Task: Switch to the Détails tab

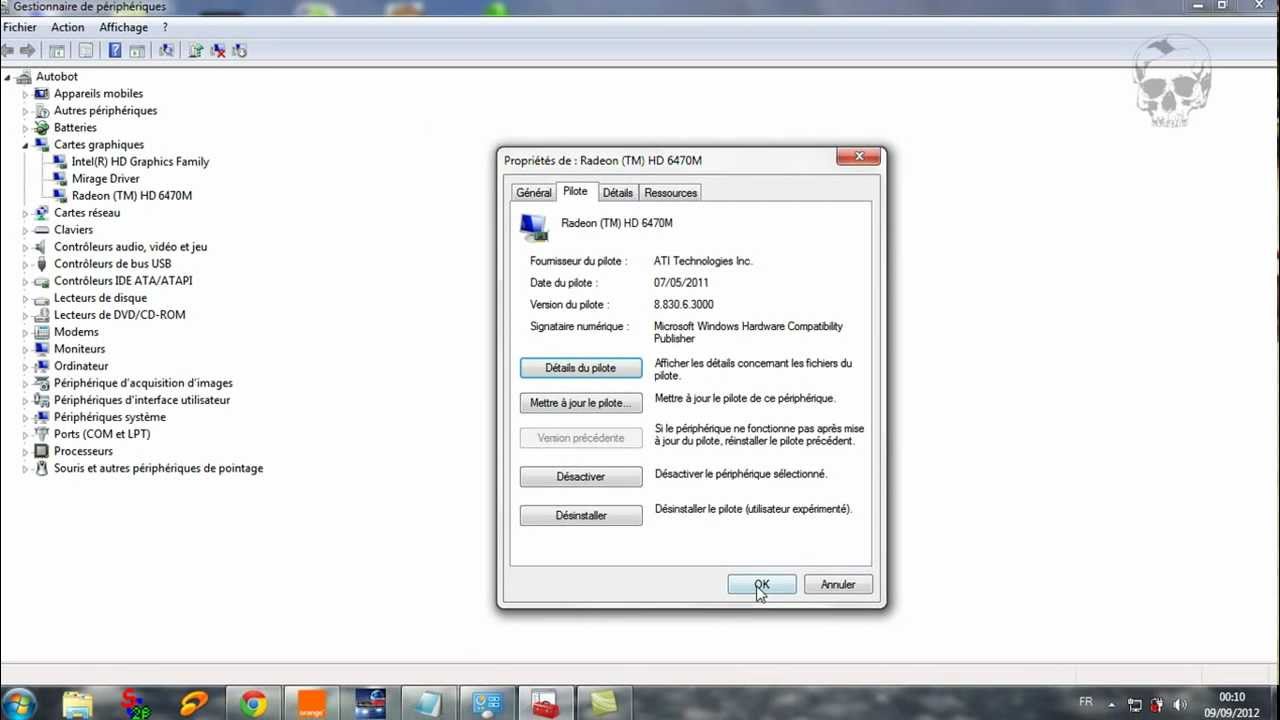Action: point(617,193)
